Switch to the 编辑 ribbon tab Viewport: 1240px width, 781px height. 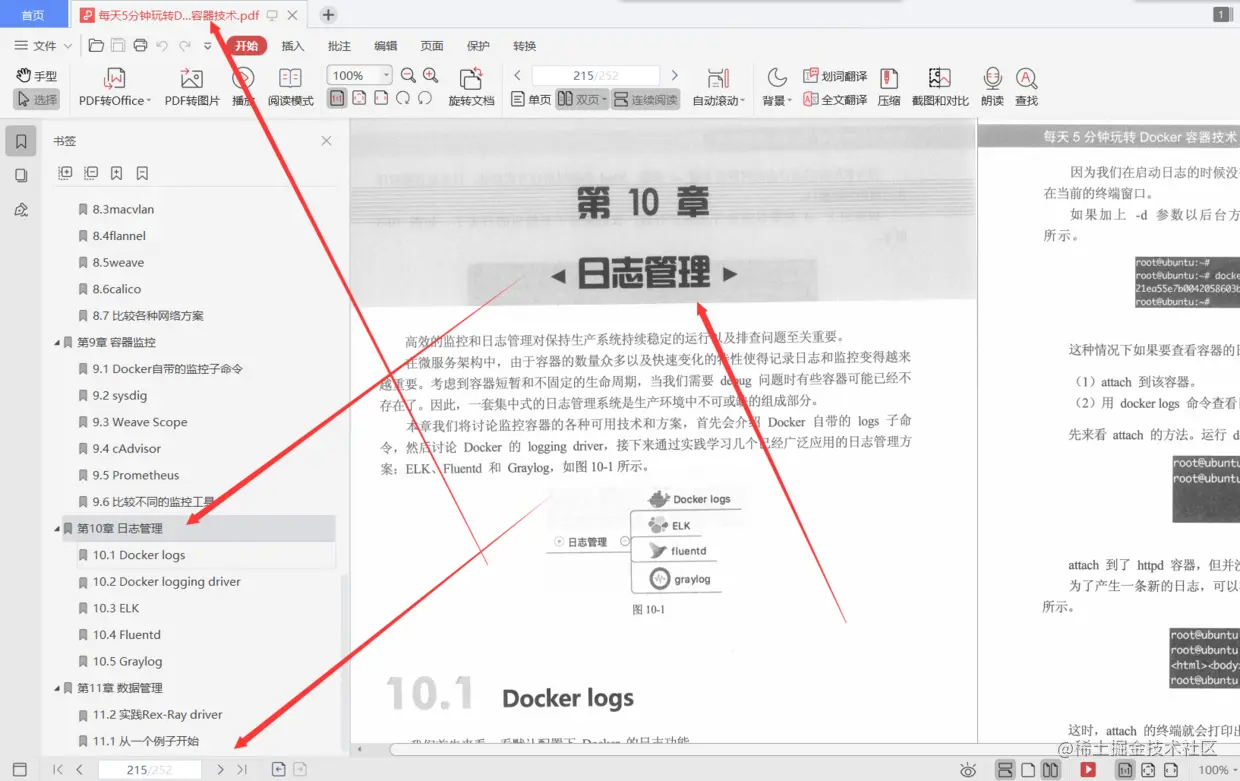pyautogui.click(x=385, y=46)
